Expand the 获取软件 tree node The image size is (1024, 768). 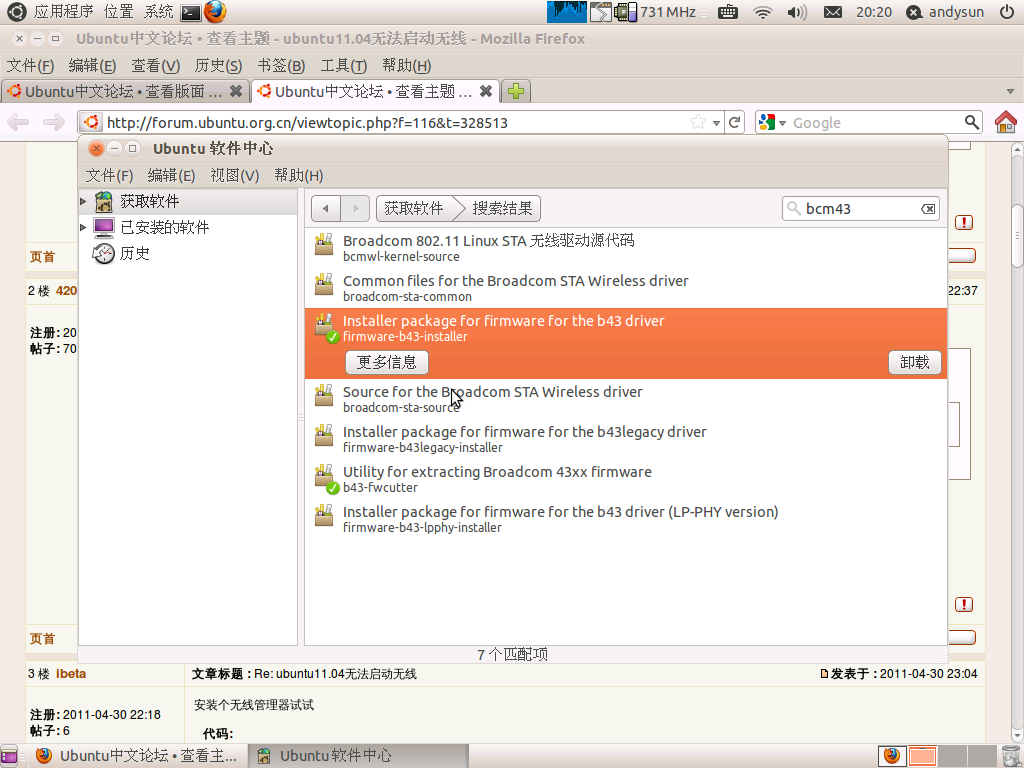coord(84,201)
